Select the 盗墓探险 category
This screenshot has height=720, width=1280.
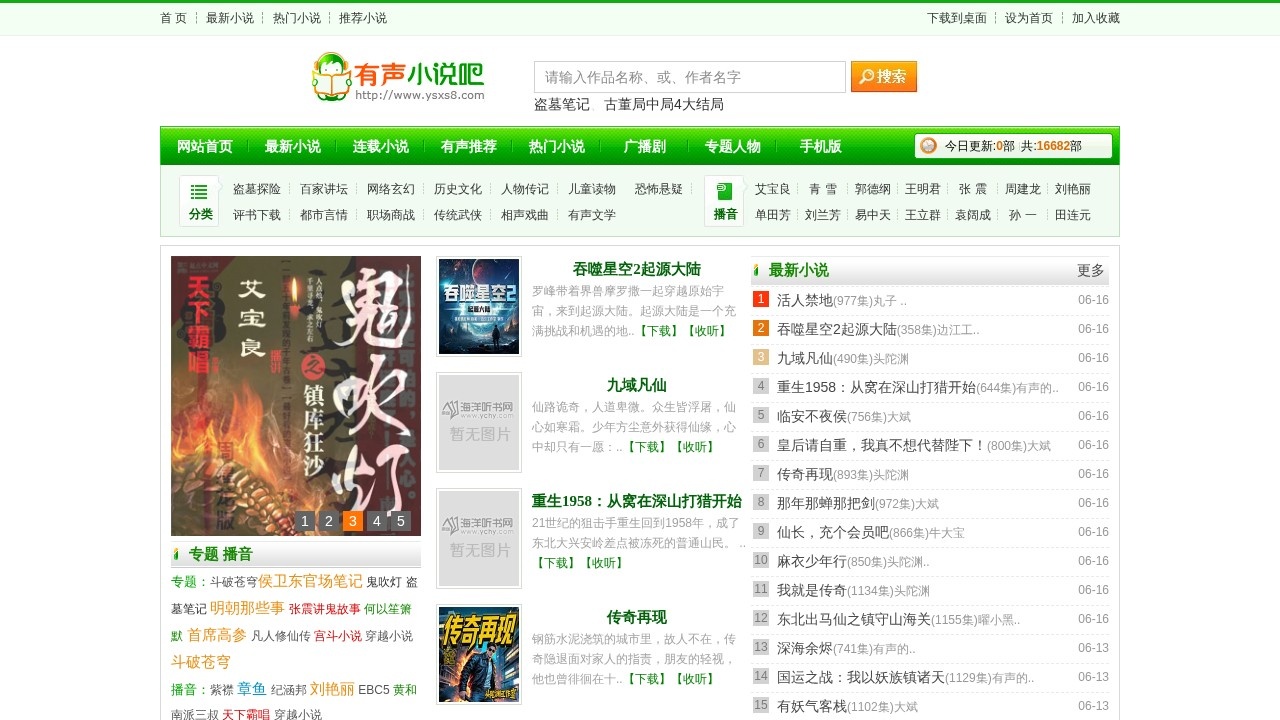(x=257, y=189)
